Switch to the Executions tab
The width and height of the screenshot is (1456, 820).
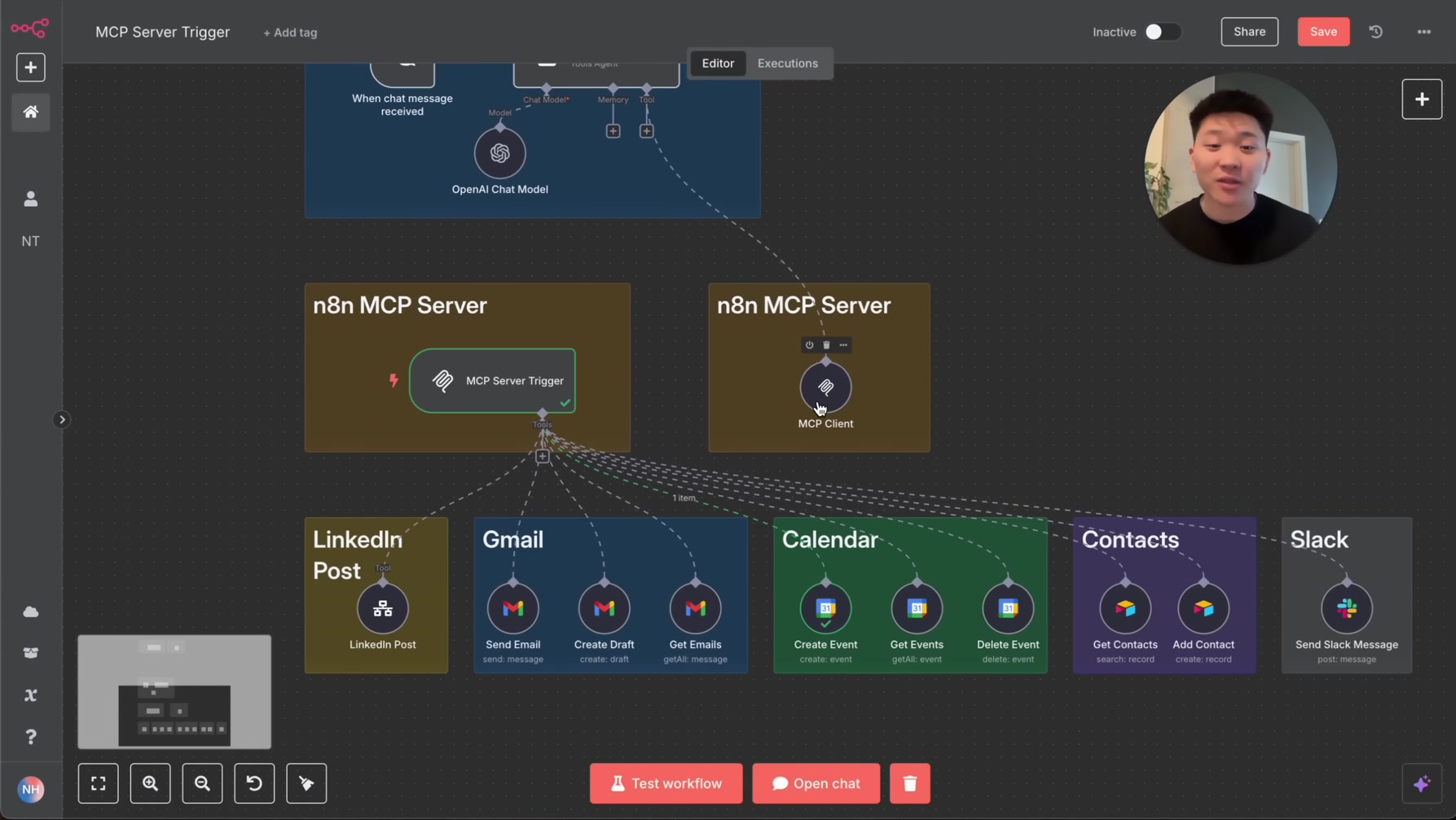[787, 64]
